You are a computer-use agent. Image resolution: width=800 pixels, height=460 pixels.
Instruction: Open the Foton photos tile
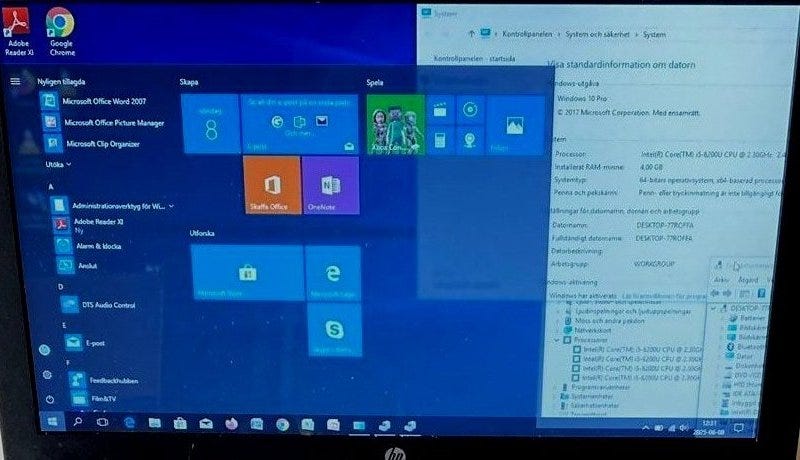pos(515,125)
